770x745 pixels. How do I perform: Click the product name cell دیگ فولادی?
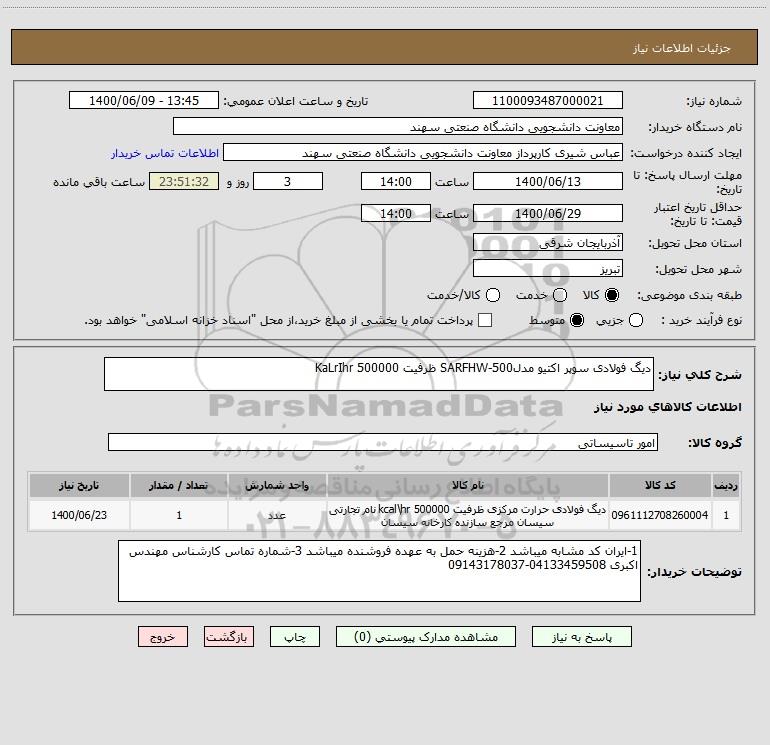click(x=468, y=515)
